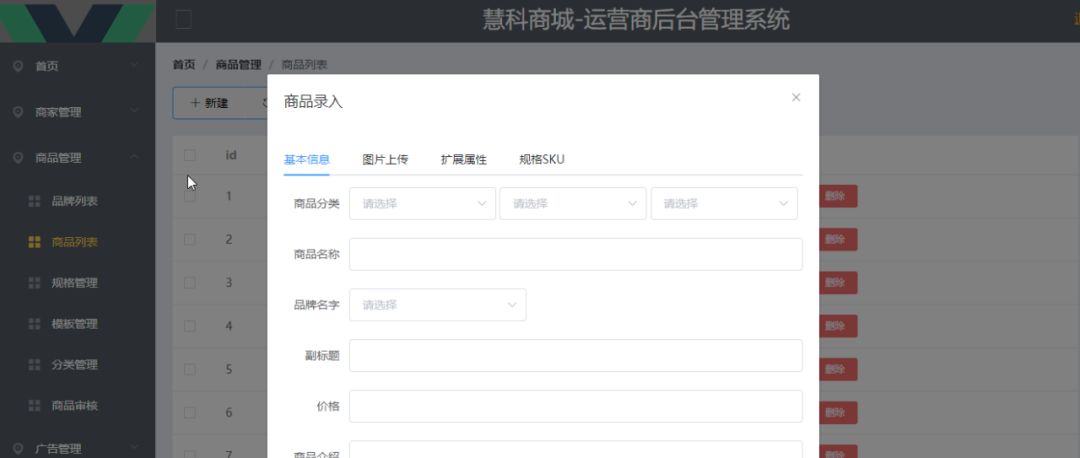Click the 商品名称 input field
1080x458 pixels.
pos(575,254)
